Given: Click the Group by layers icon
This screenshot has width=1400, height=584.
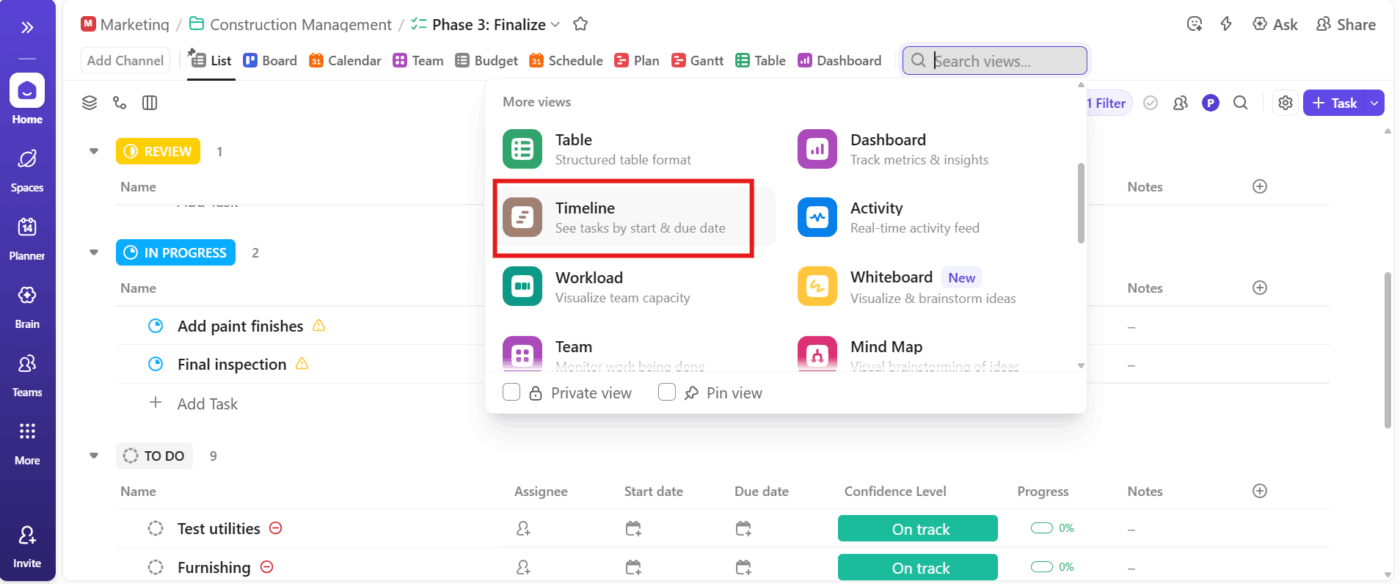Looking at the screenshot, I should [x=88, y=102].
